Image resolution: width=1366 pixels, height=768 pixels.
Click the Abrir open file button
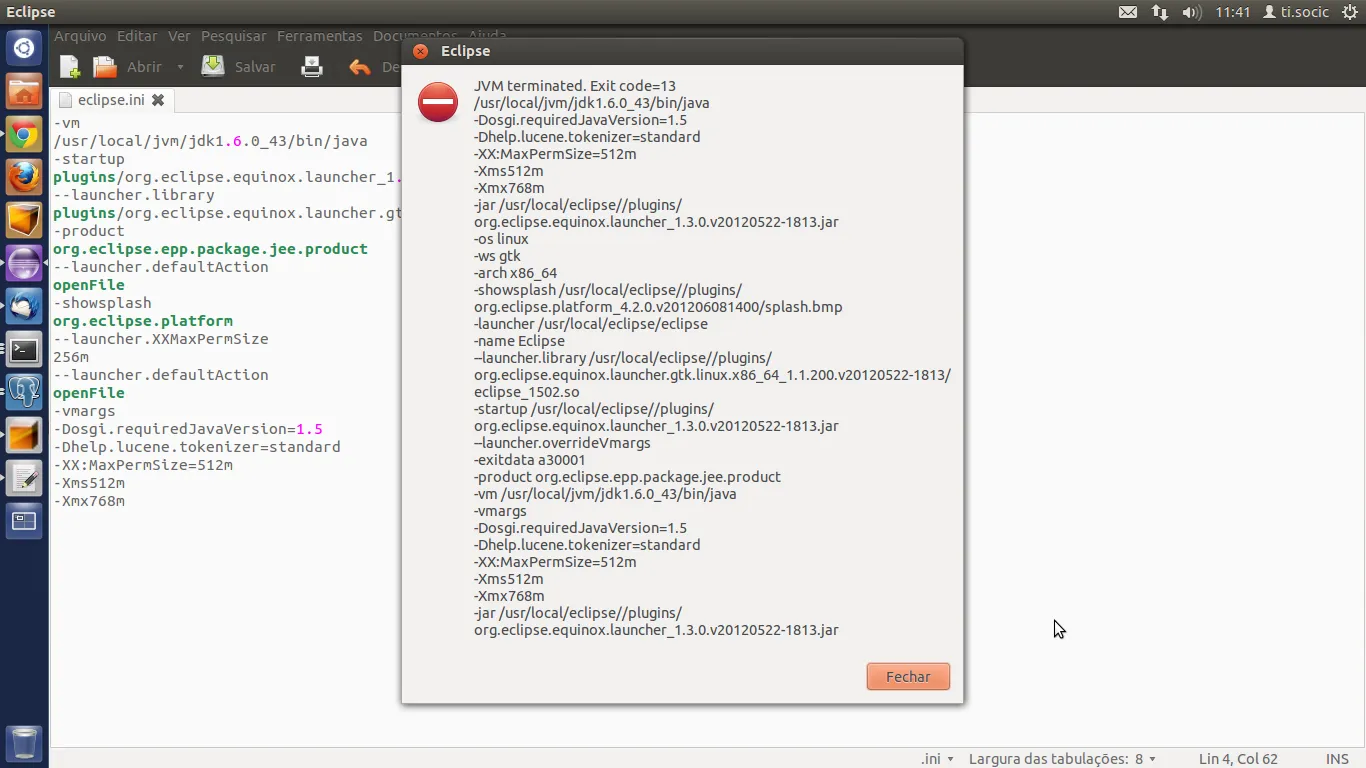coord(127,67)
